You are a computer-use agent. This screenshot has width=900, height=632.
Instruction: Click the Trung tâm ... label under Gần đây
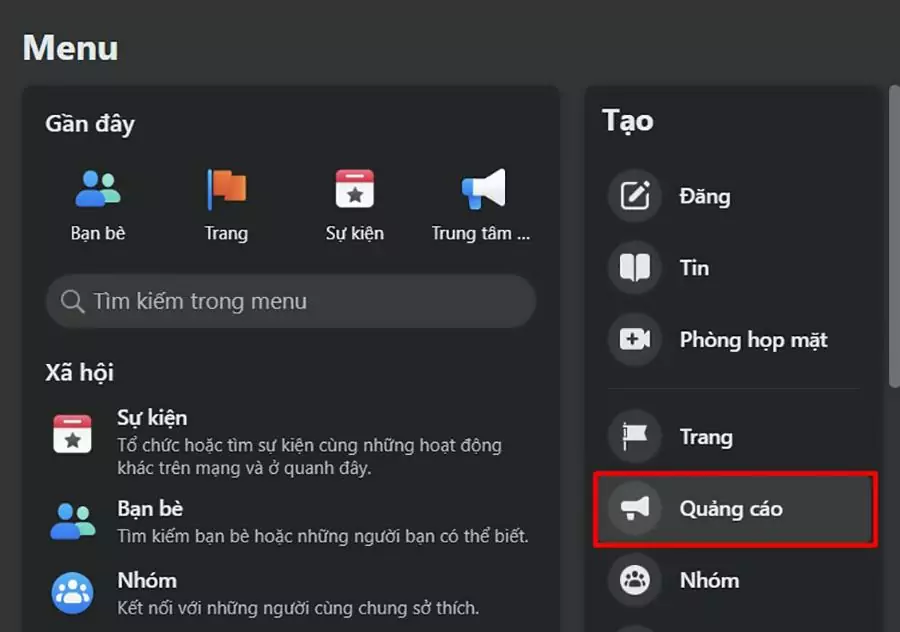481,233
